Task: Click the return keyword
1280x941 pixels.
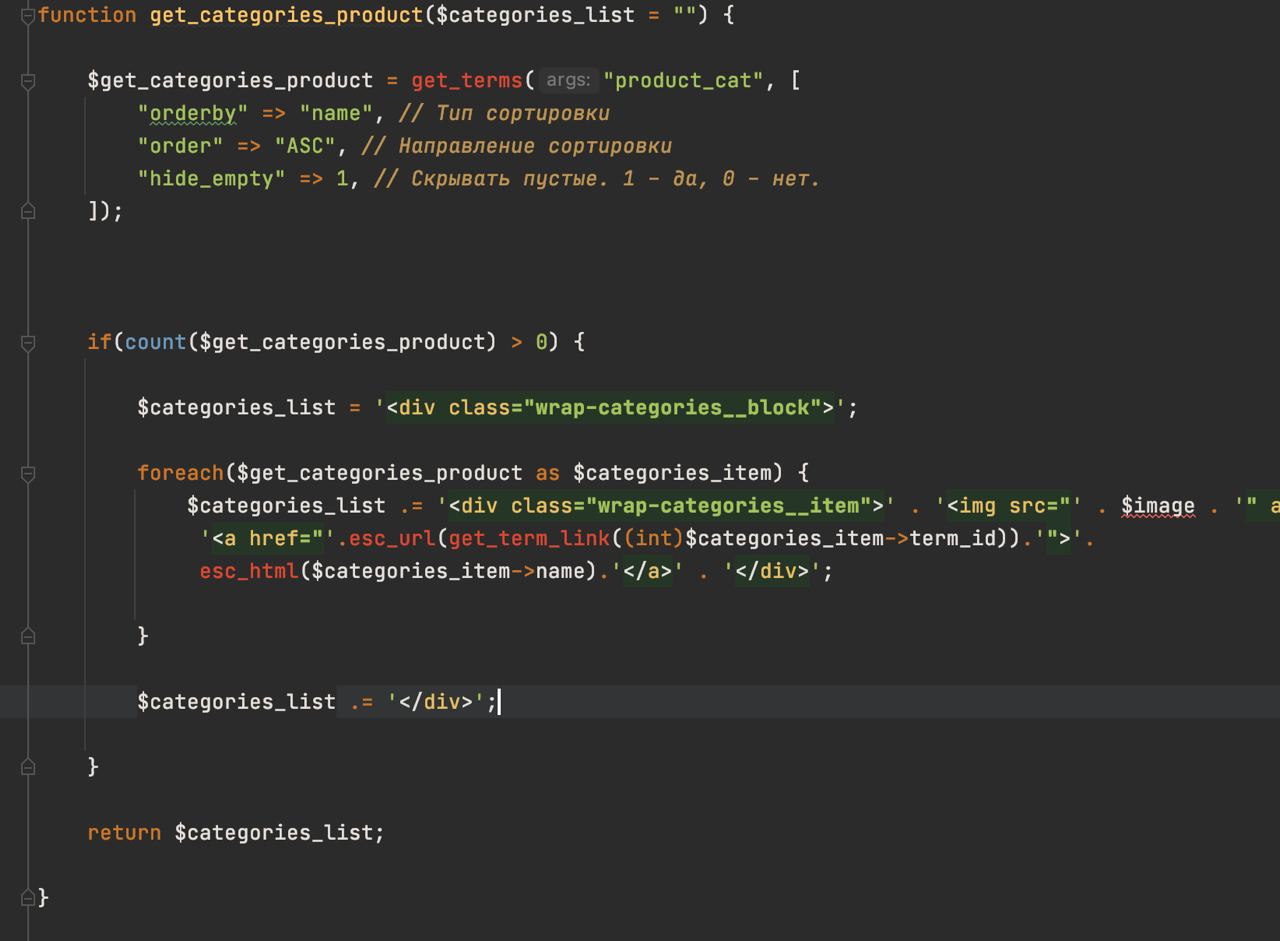Action: tap(124, 832)
